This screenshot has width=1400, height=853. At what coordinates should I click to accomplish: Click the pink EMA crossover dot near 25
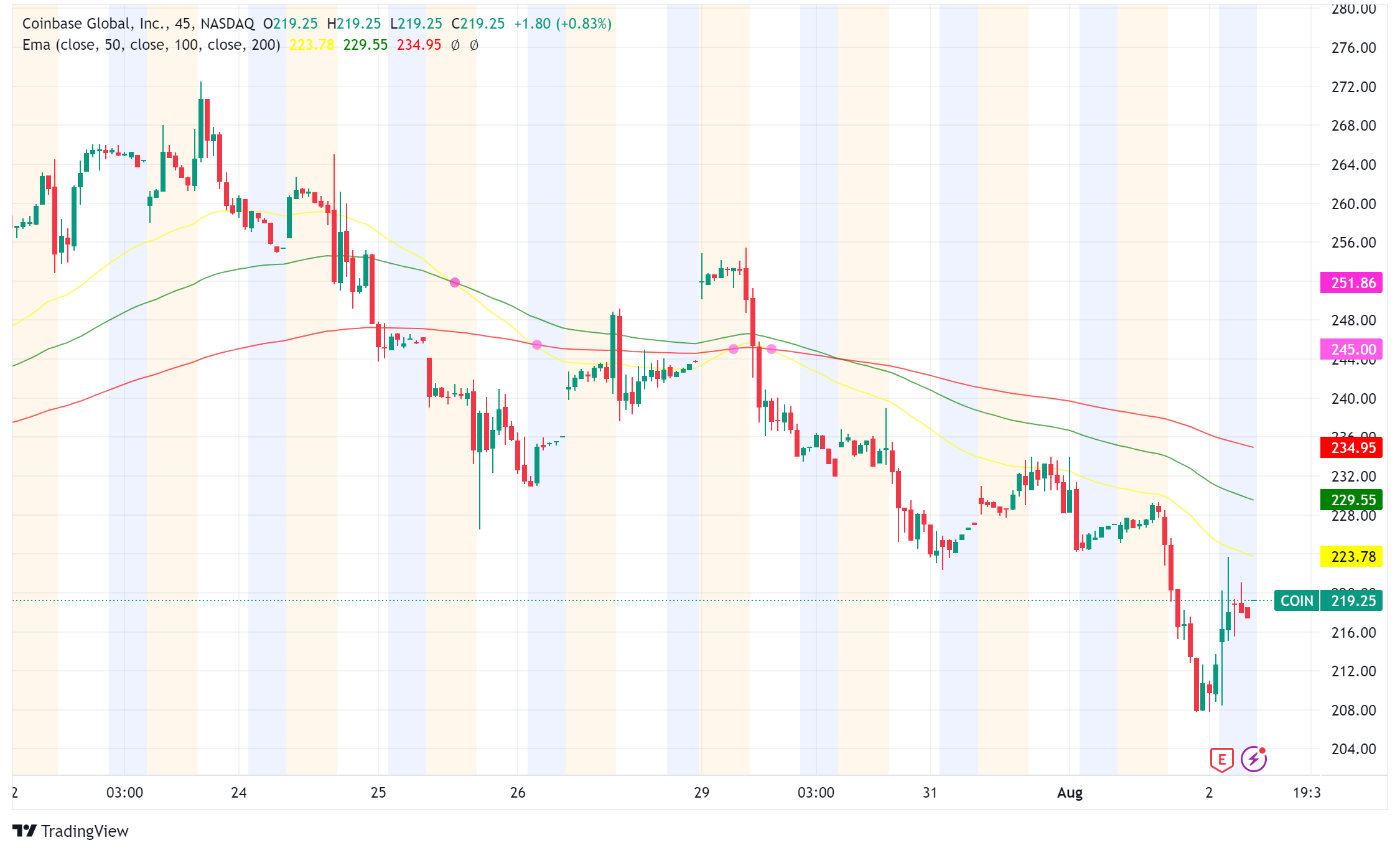(455, 282)
